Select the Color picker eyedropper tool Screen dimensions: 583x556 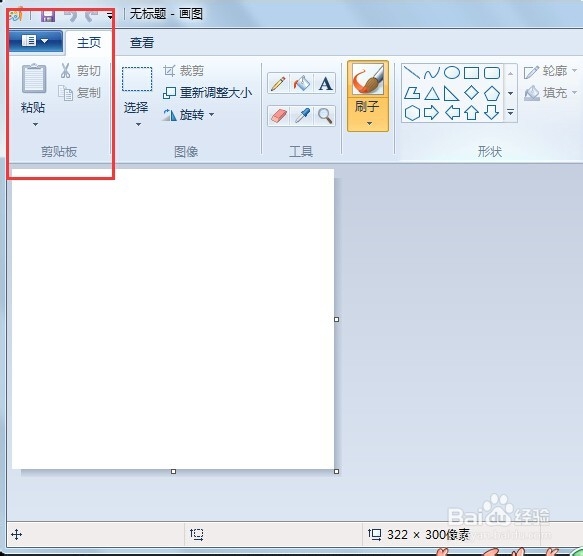pos(302,116)
